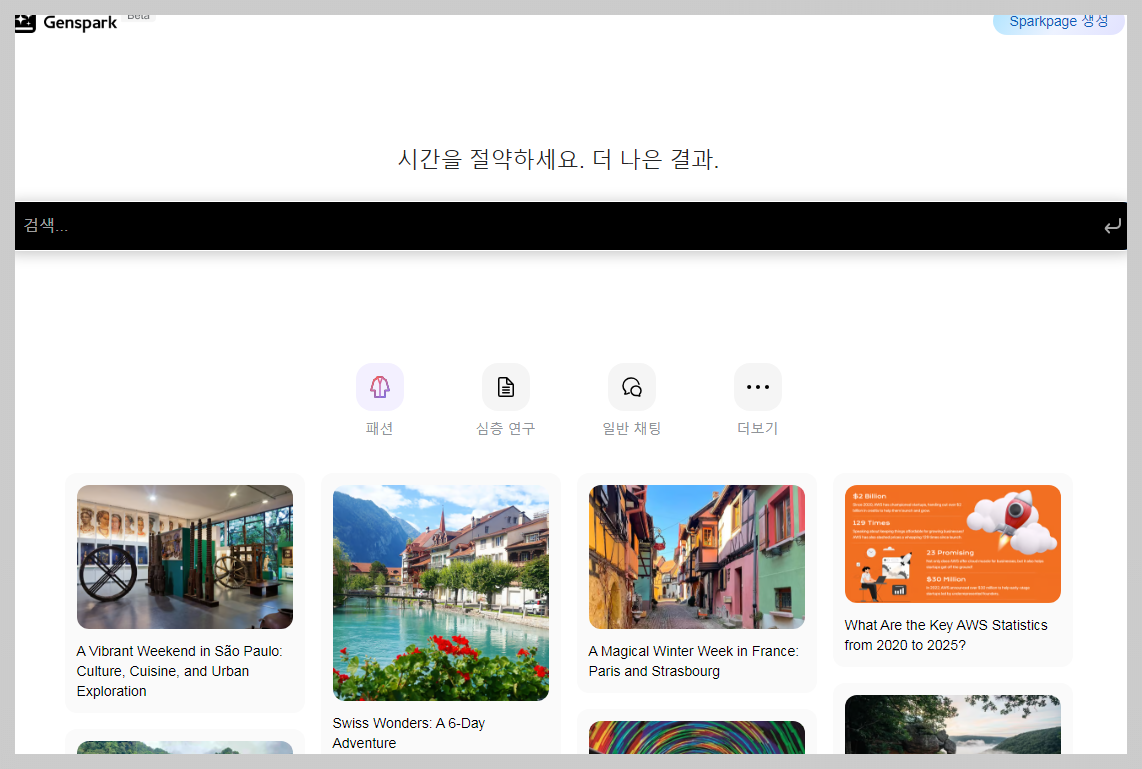Viewport: 1142px width, 769px height.
Task: Submit search with enter arrow icon
Action: [x=1112, y=226]
